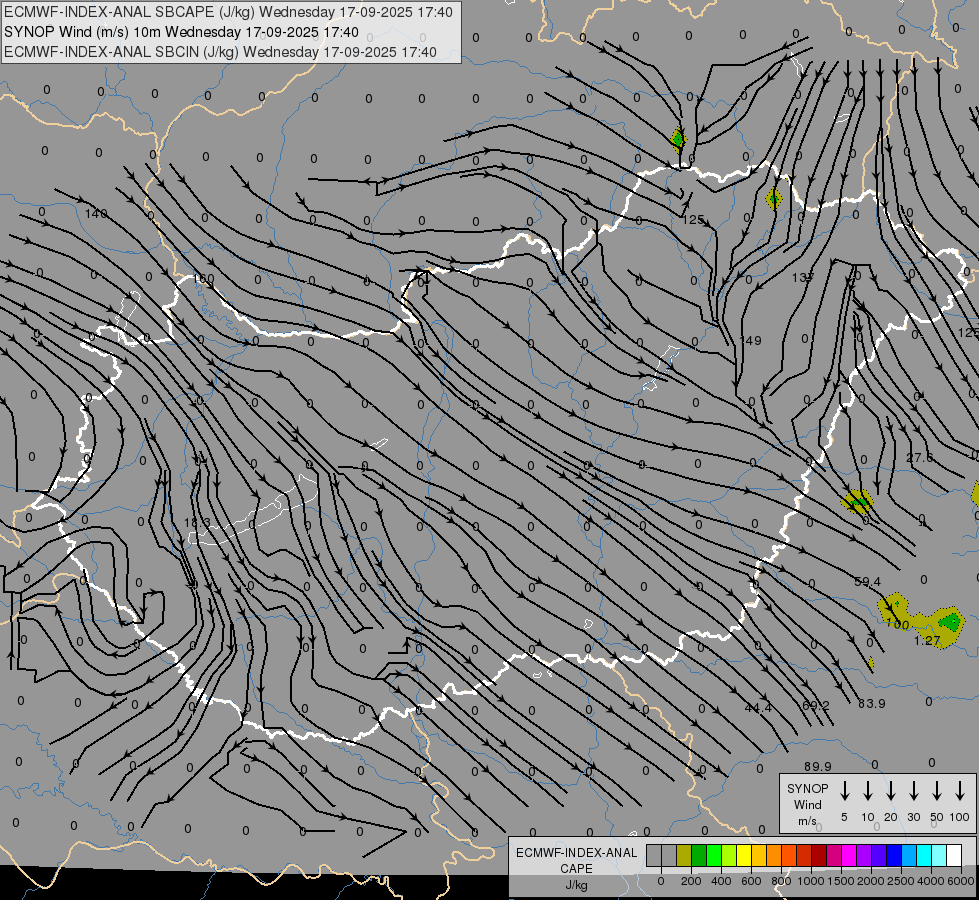The image size is (979, 900).
Task: Click the green CAPE patch beside the 1.27 value
Action: pyautogui.click(x=951, y=621)
